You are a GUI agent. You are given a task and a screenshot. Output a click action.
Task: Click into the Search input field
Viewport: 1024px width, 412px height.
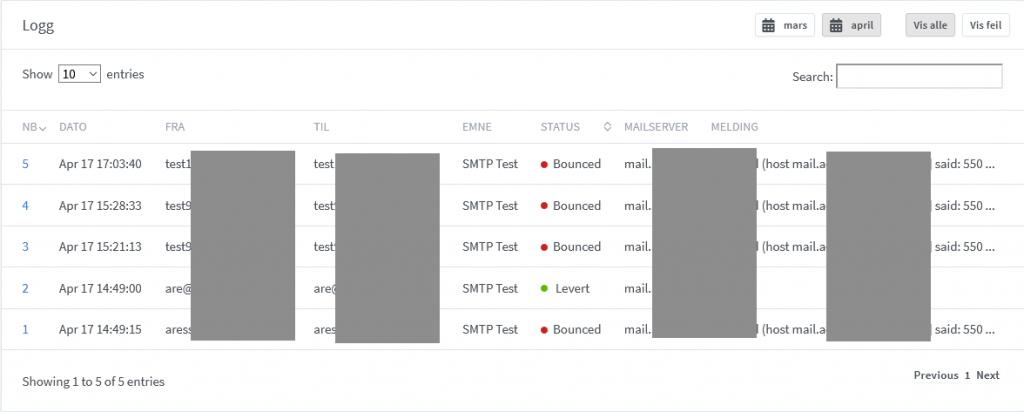click(x=919, y=76)
